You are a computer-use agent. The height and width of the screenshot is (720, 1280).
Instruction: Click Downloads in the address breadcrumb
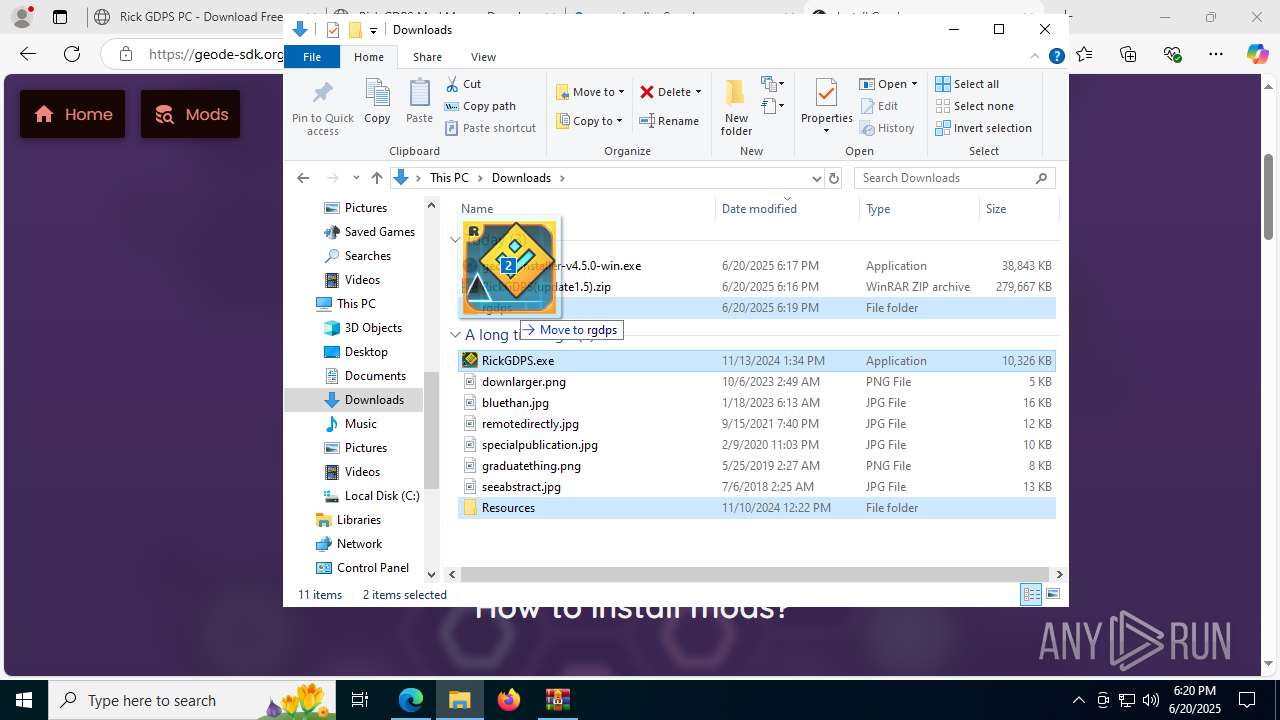[x=521, y=178]
